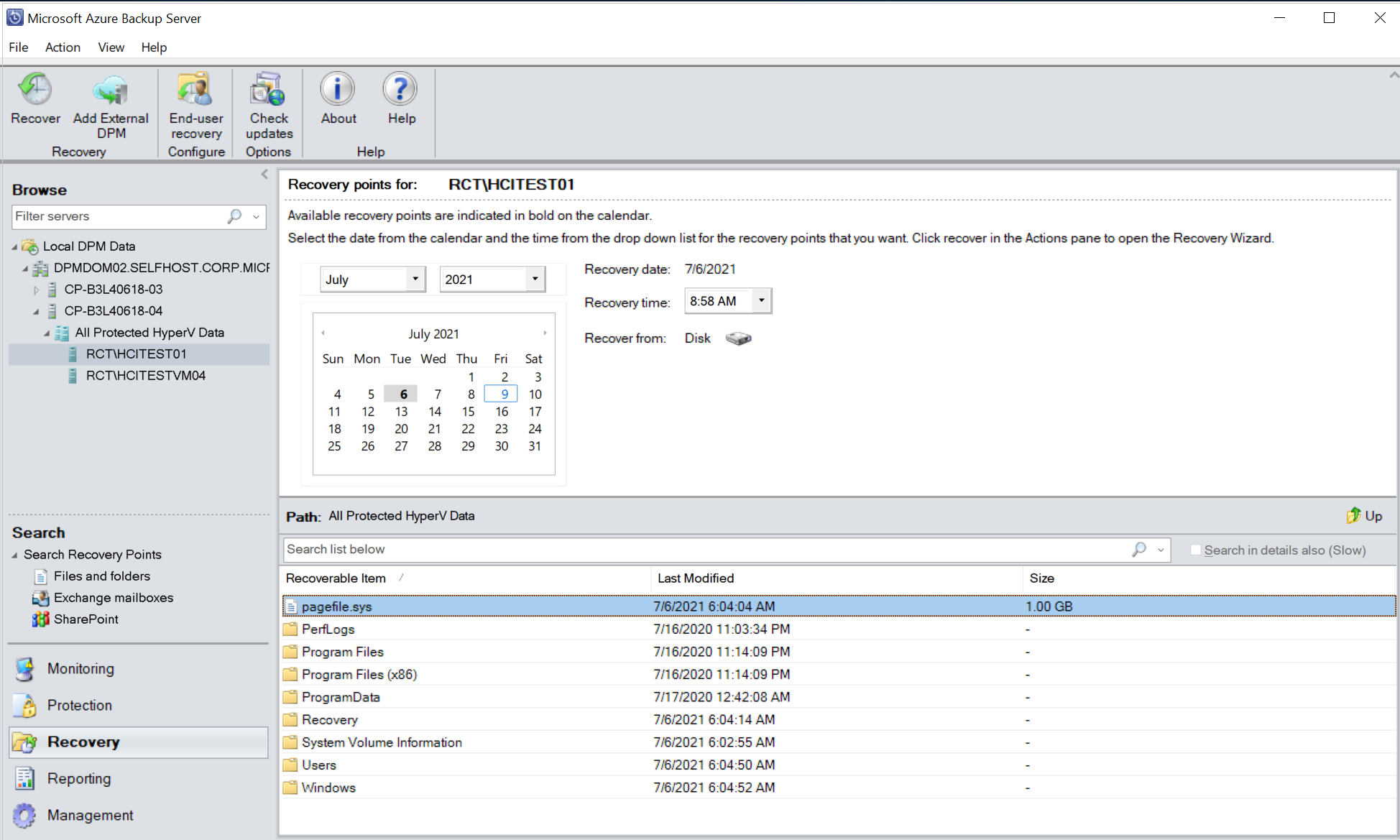Click the Up navigation button

click(x=1363, y=515)
